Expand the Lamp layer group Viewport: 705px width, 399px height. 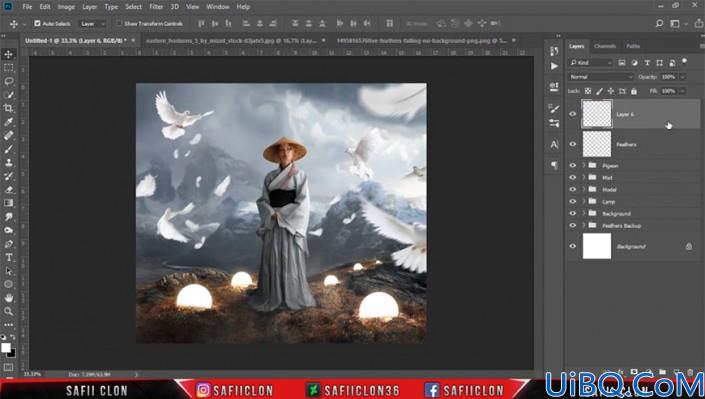tap(584, 202)
